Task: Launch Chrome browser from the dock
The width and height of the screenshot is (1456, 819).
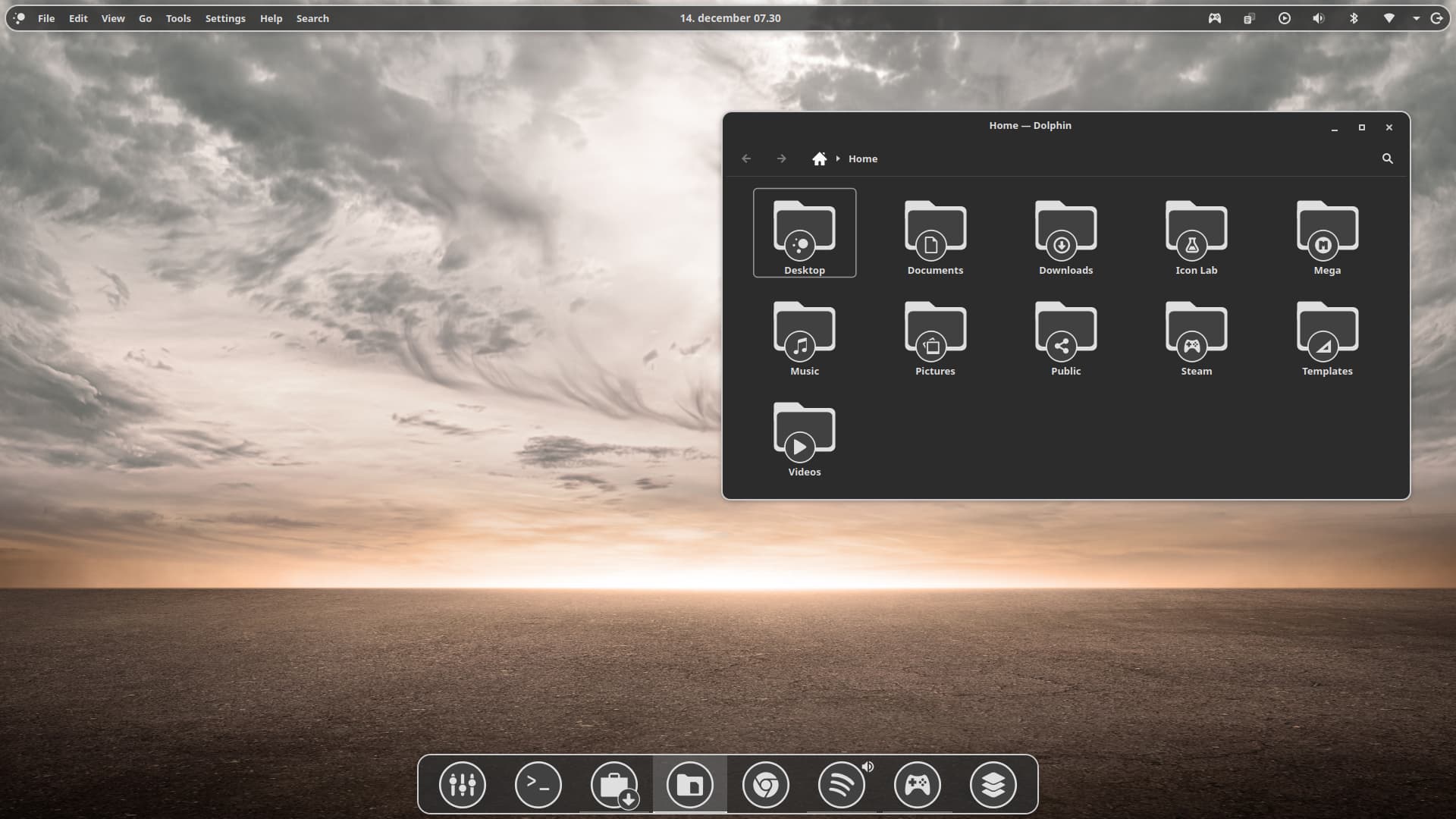Action: (x=765, y=784)
